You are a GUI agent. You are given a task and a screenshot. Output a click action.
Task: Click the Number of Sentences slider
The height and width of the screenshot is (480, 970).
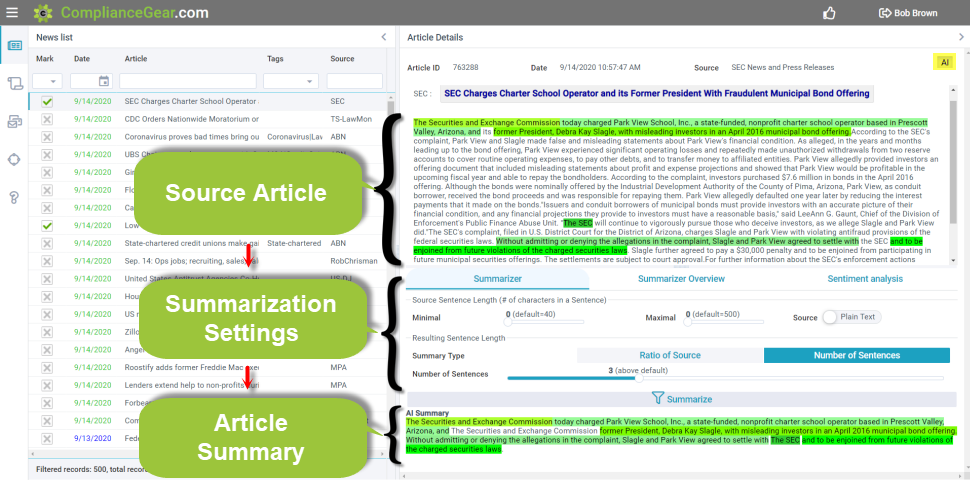[x=725, y=378]
